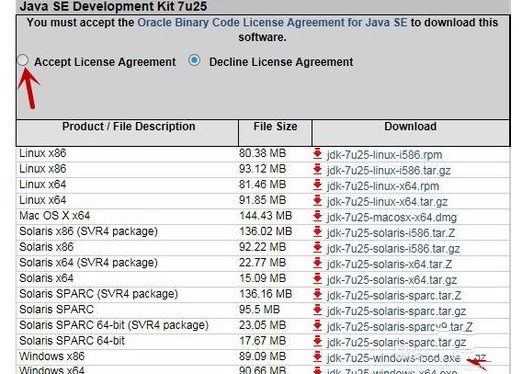Select Accept License Agreement radio button
Viewport: 519px width, 374px height.
[23, 61]
